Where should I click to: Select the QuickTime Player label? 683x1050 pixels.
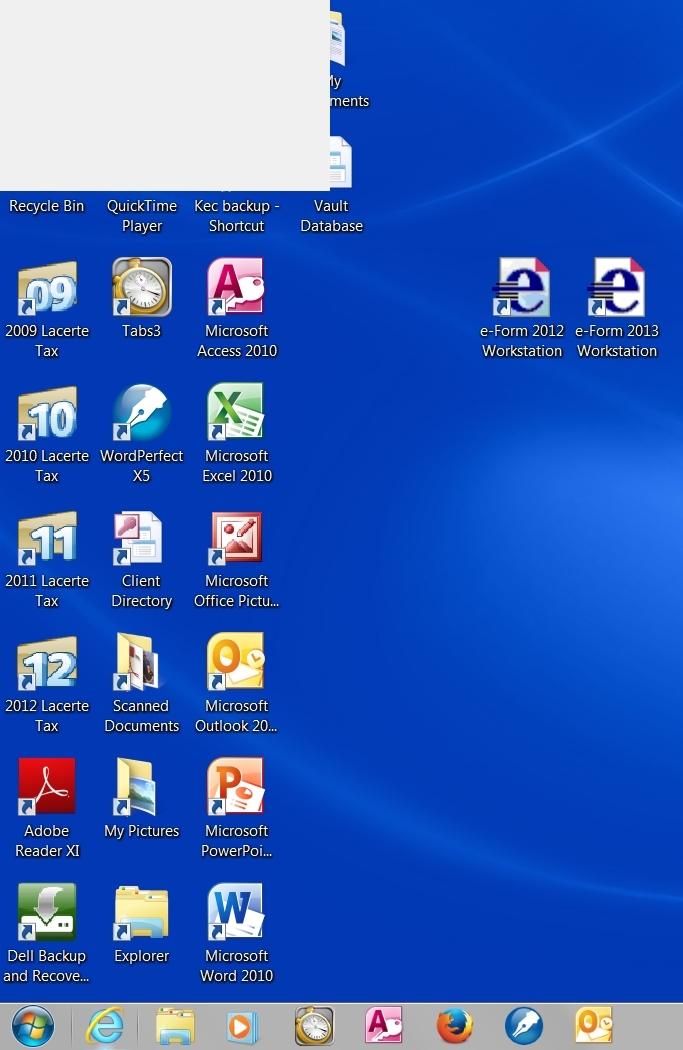tap(142, 216)
